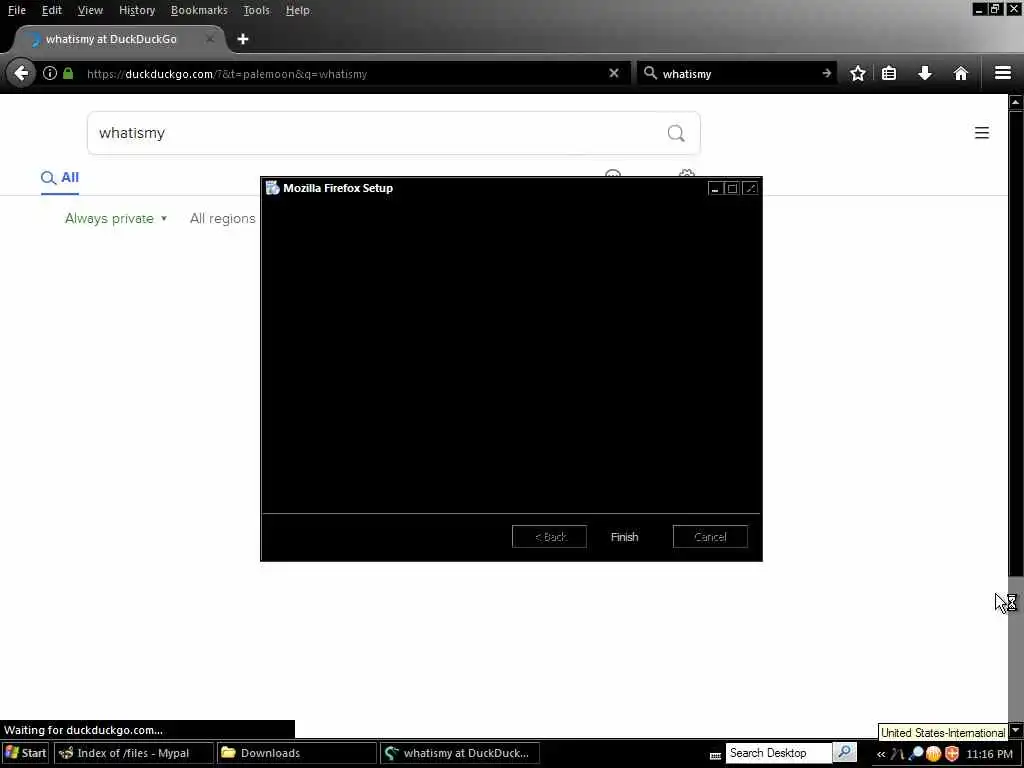Screen dimensions: 1024x768
Task: Close the whatismy at DuckDuckGo tab
Action: tap(210, 39)
